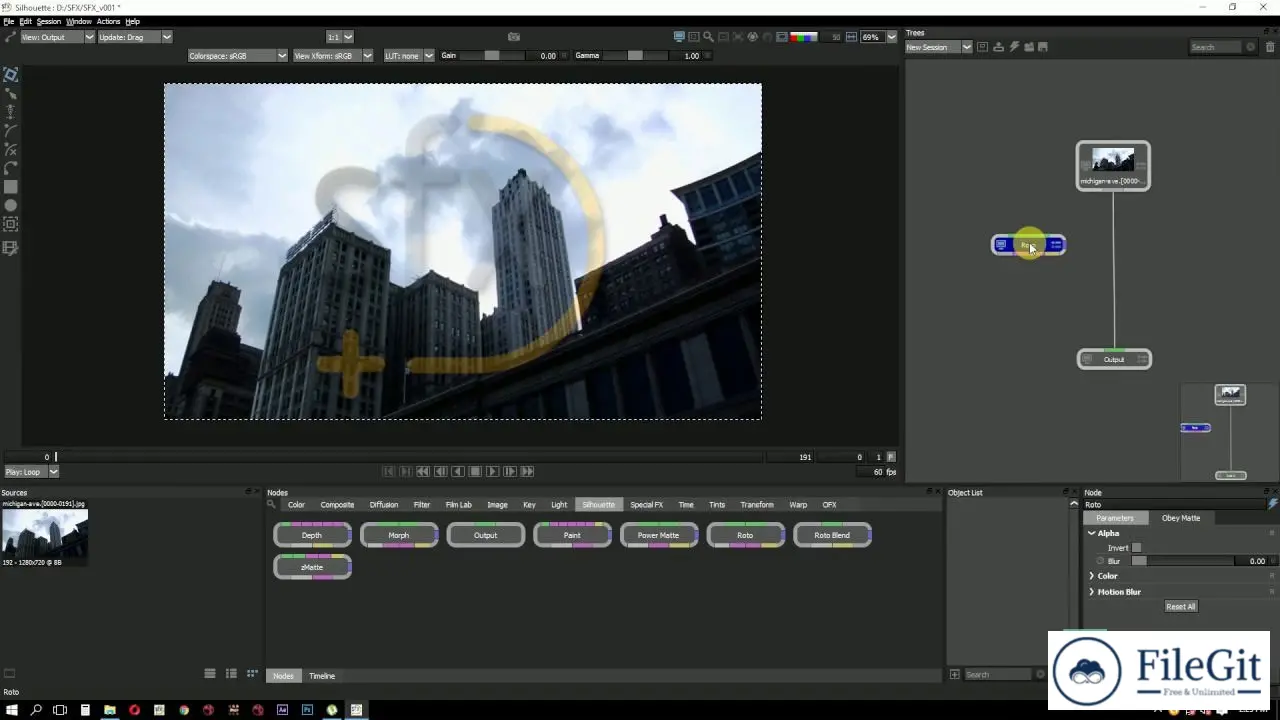
Task: Open the Play: Loop dropdown
Action: coord(31,472)
